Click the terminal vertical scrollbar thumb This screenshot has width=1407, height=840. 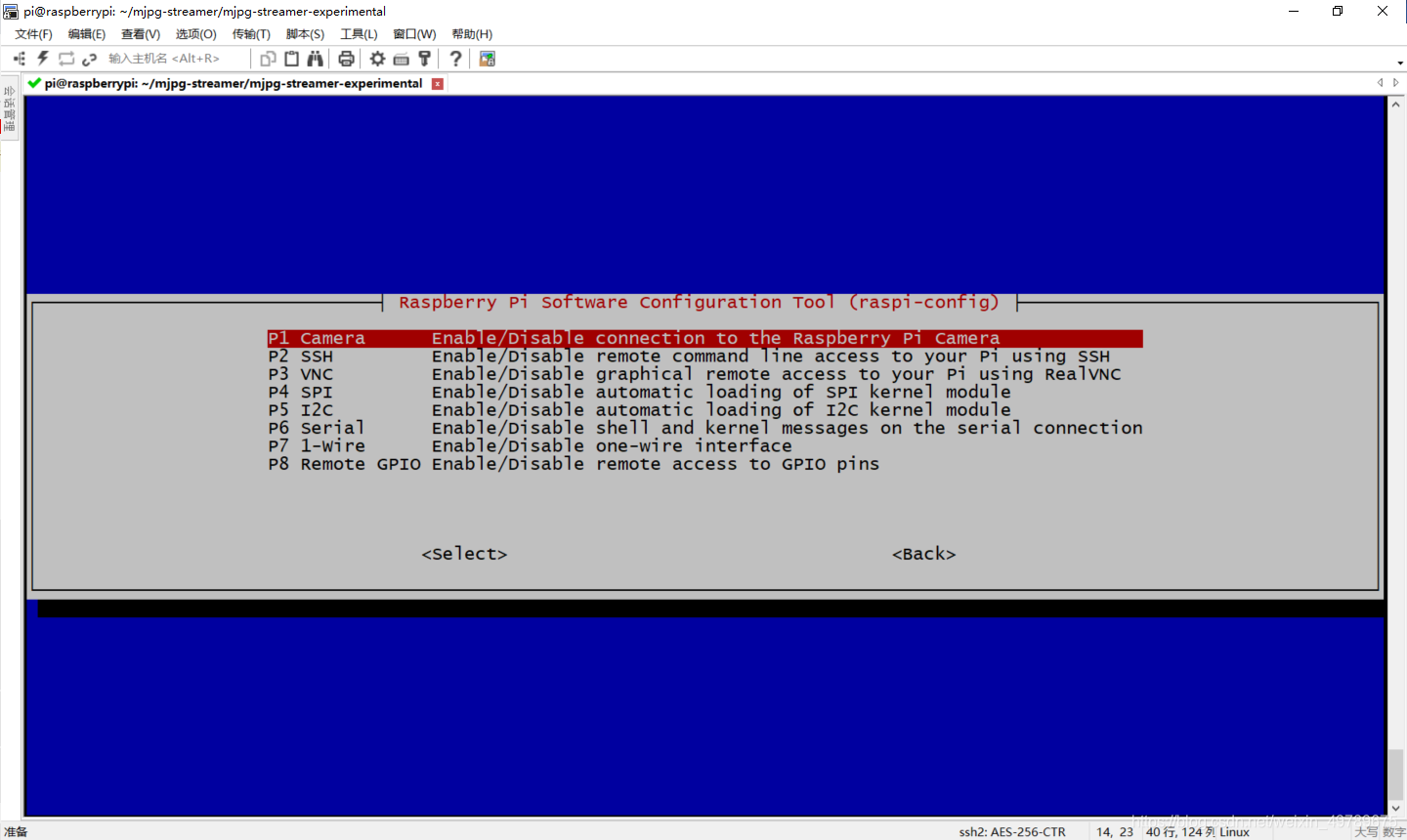(1396, 775)
